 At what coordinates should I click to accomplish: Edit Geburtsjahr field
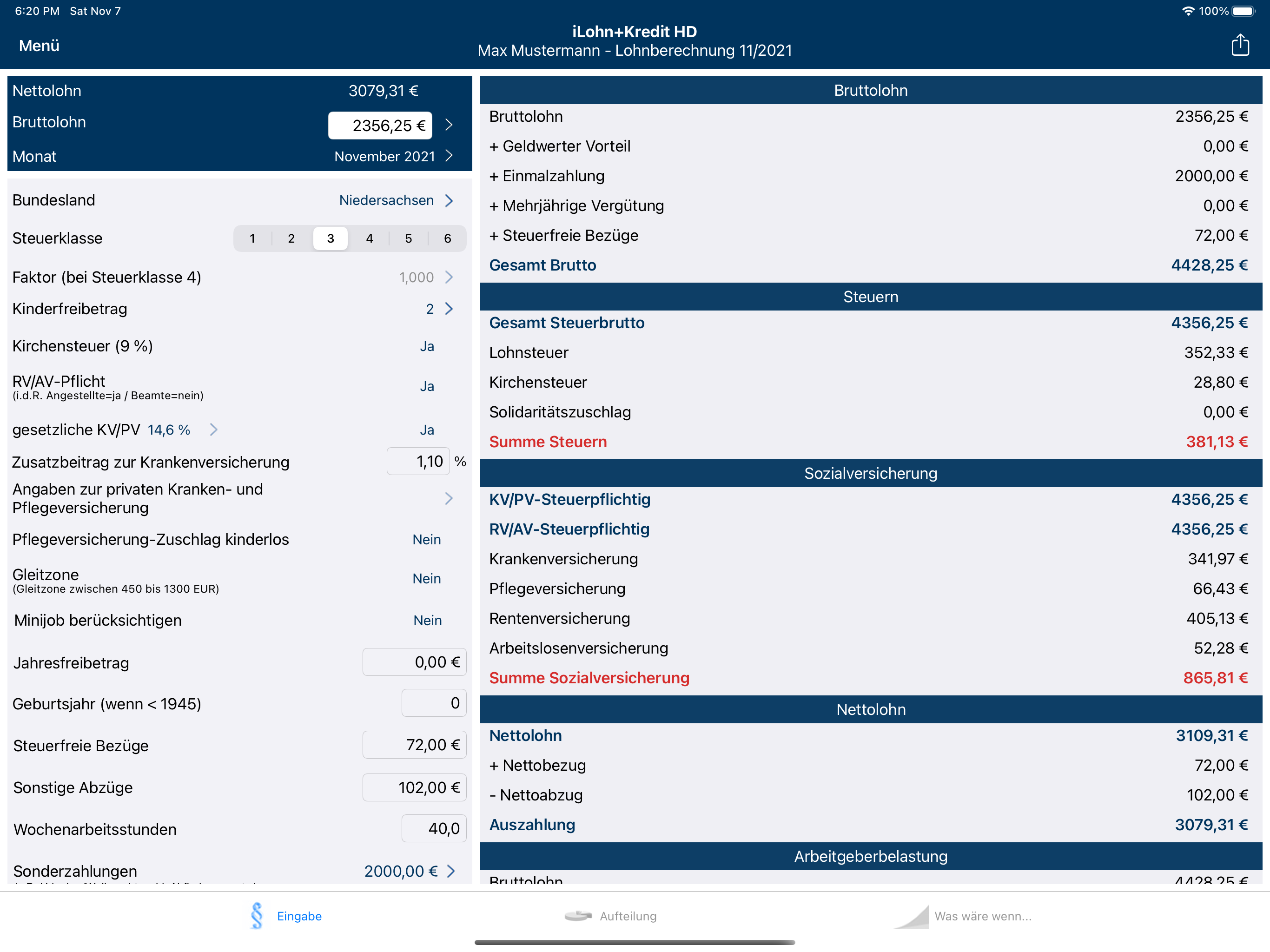433,703
